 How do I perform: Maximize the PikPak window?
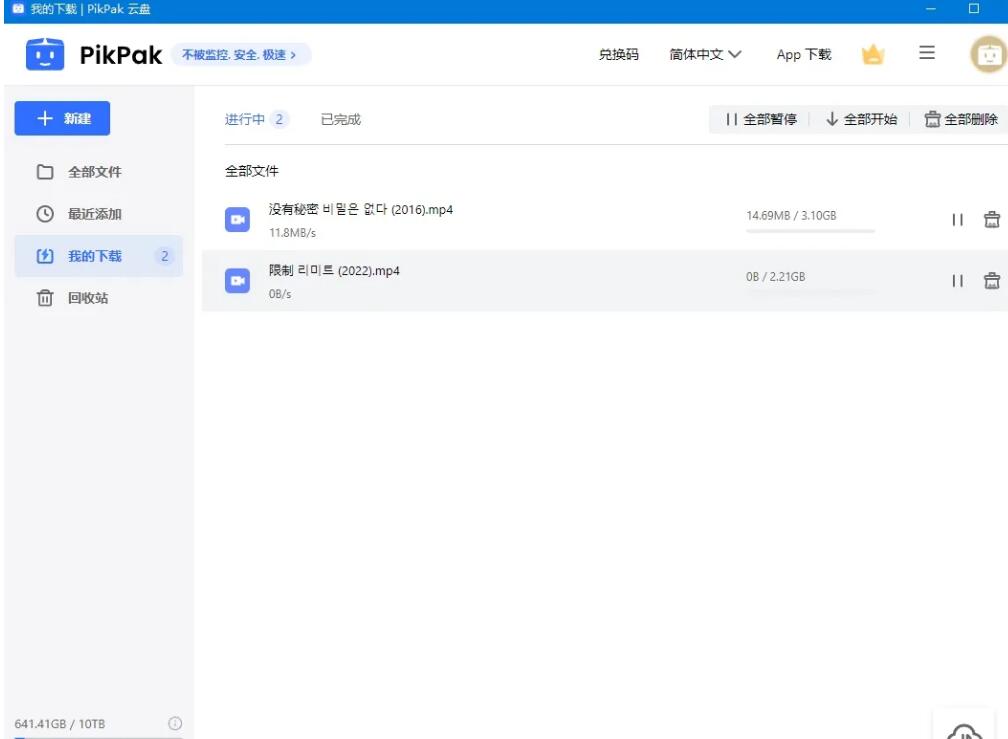[x=974, y=8]
